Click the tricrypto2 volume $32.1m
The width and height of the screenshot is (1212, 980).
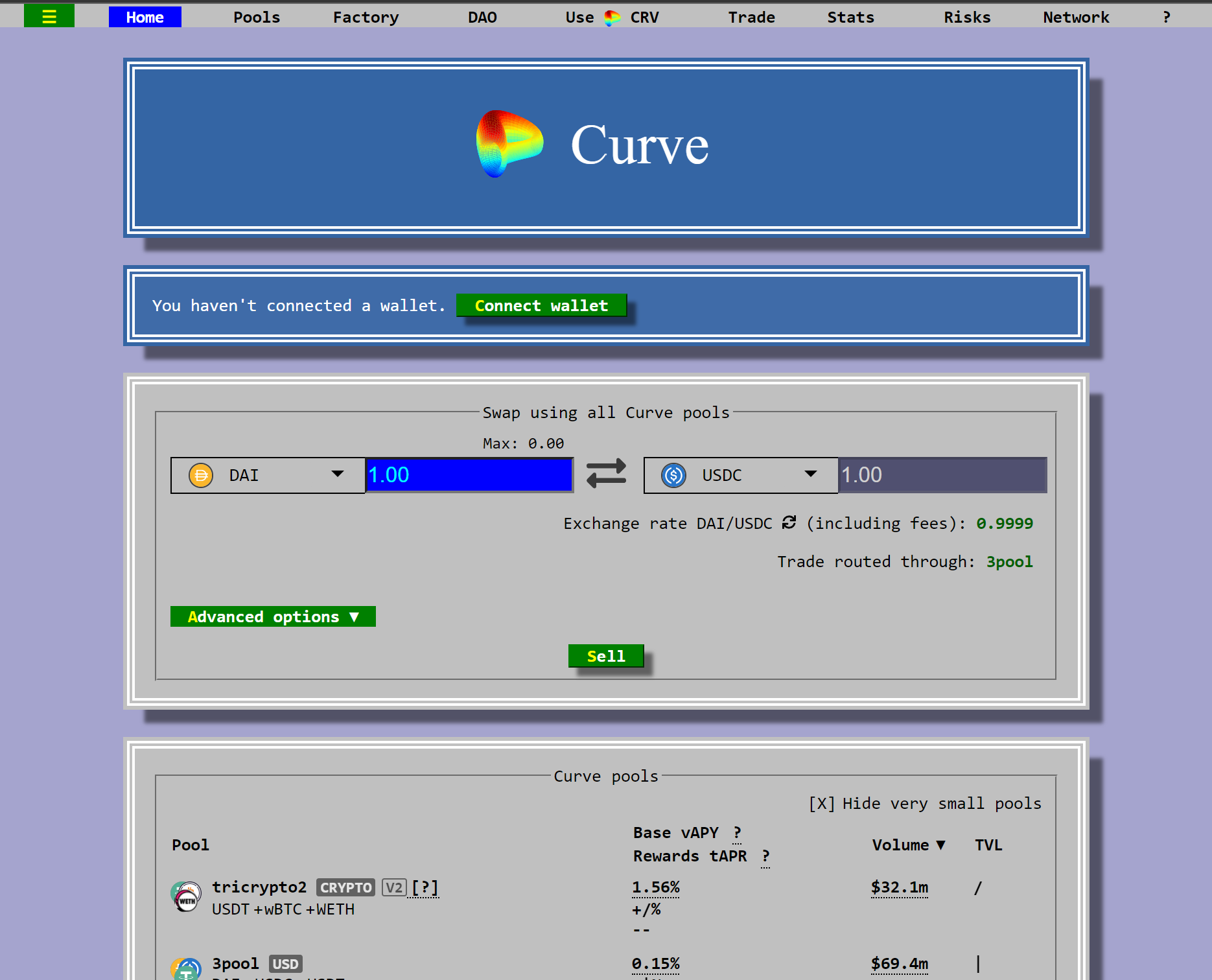[900, 887]
